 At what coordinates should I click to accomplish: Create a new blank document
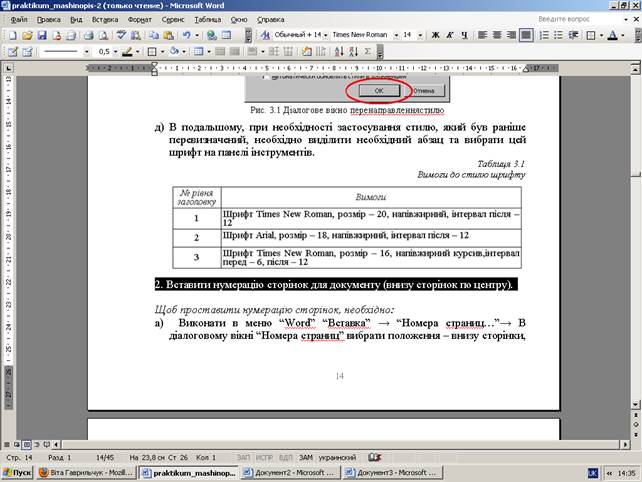pos(13,35)
